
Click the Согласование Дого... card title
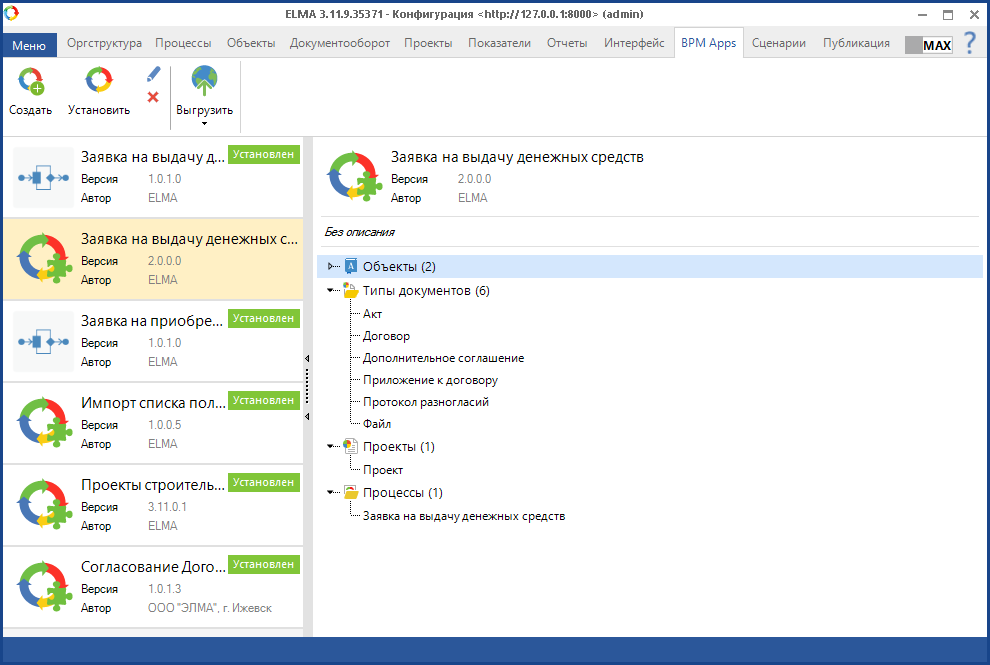coord(153,567)
